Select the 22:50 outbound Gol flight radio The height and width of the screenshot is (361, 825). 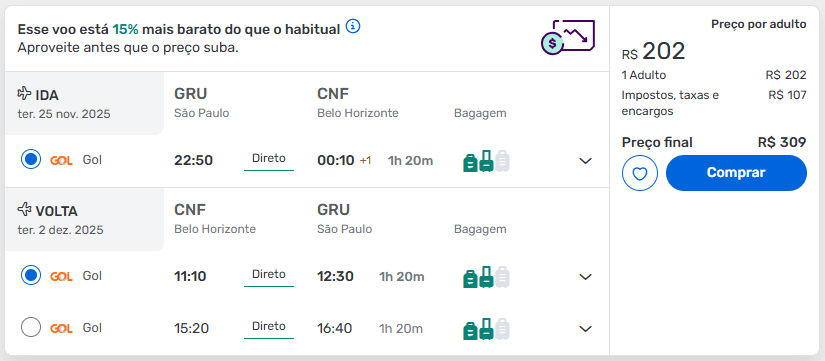point(31,159)
